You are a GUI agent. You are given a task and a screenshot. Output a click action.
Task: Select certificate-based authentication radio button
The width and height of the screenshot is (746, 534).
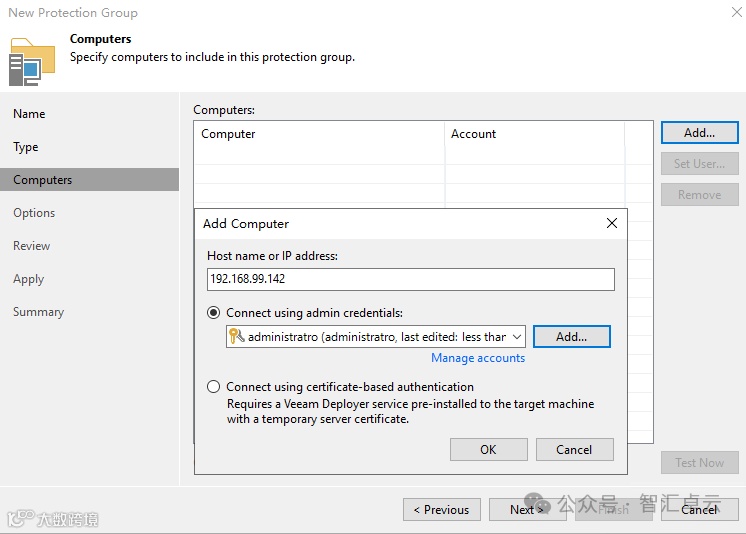tap(214, 387)
